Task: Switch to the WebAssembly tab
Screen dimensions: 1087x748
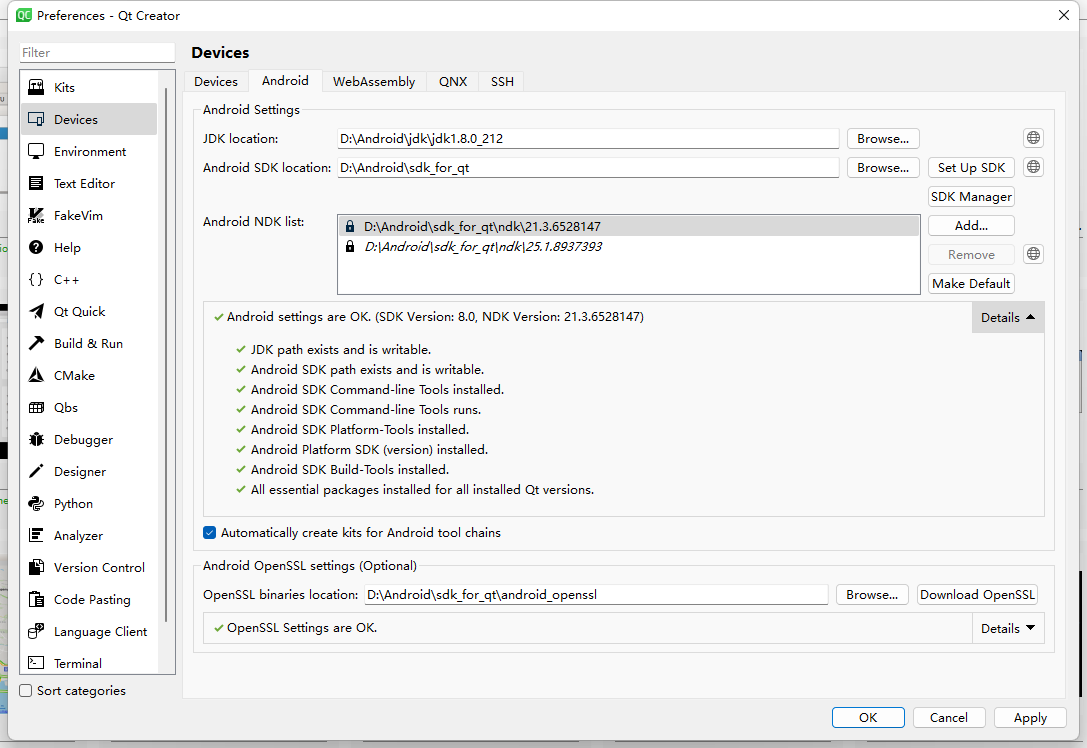Action: point(374,82)
